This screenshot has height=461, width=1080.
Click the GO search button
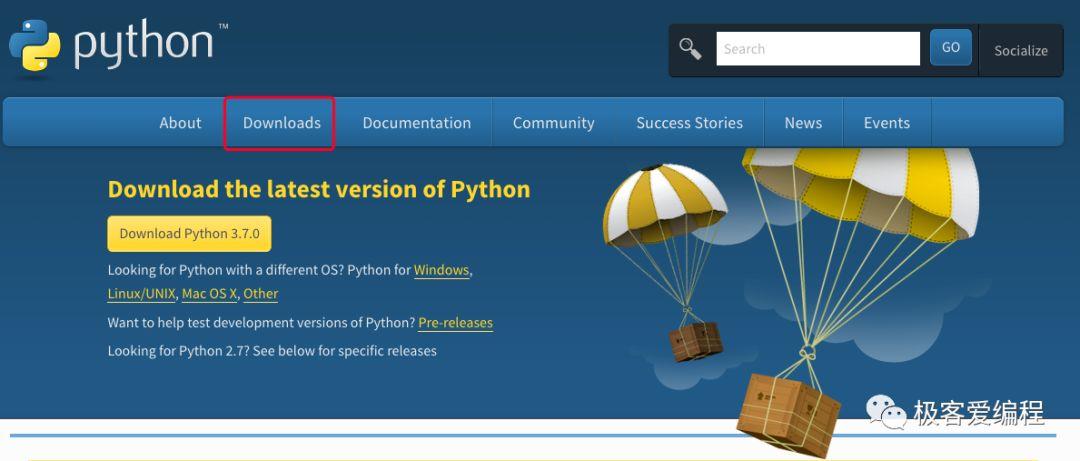[x=951, y=48]
